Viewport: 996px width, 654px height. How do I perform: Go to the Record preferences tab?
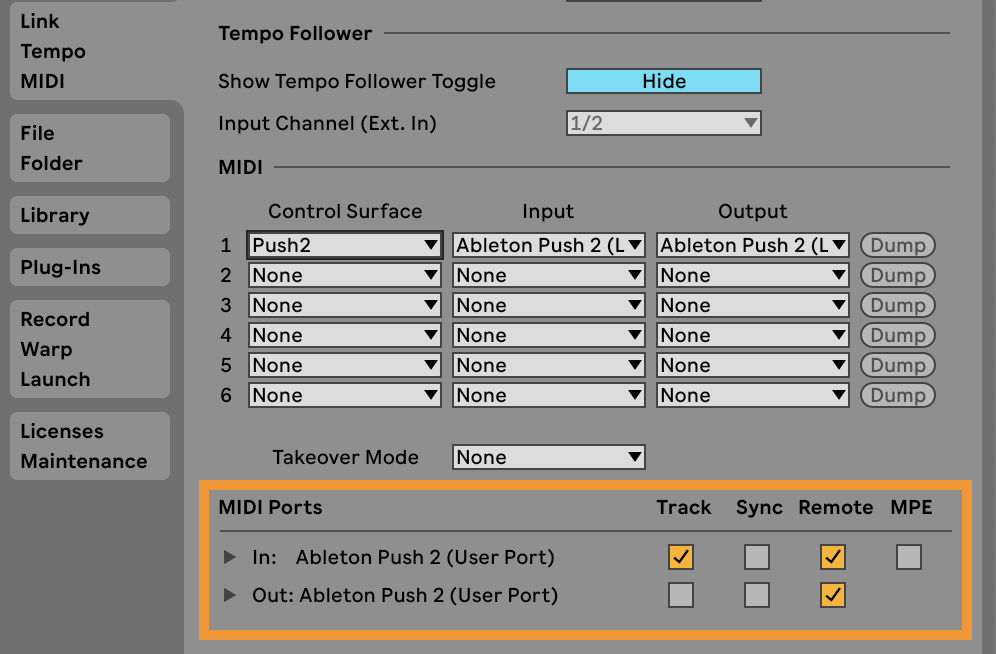(55, 319)
